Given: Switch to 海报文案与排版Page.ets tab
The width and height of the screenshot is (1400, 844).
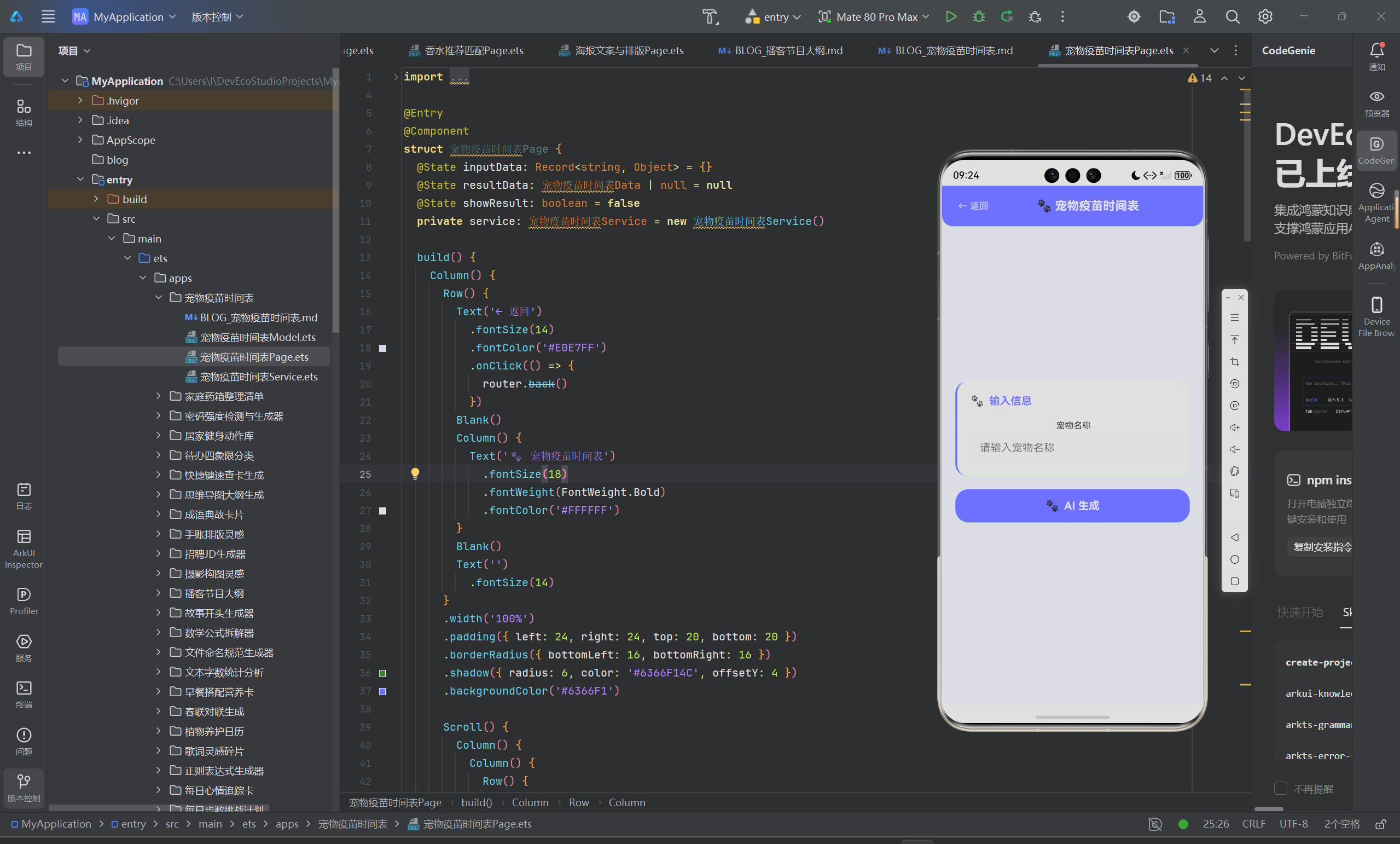Looking at the screenshot, I should click(x=621, y=50).
